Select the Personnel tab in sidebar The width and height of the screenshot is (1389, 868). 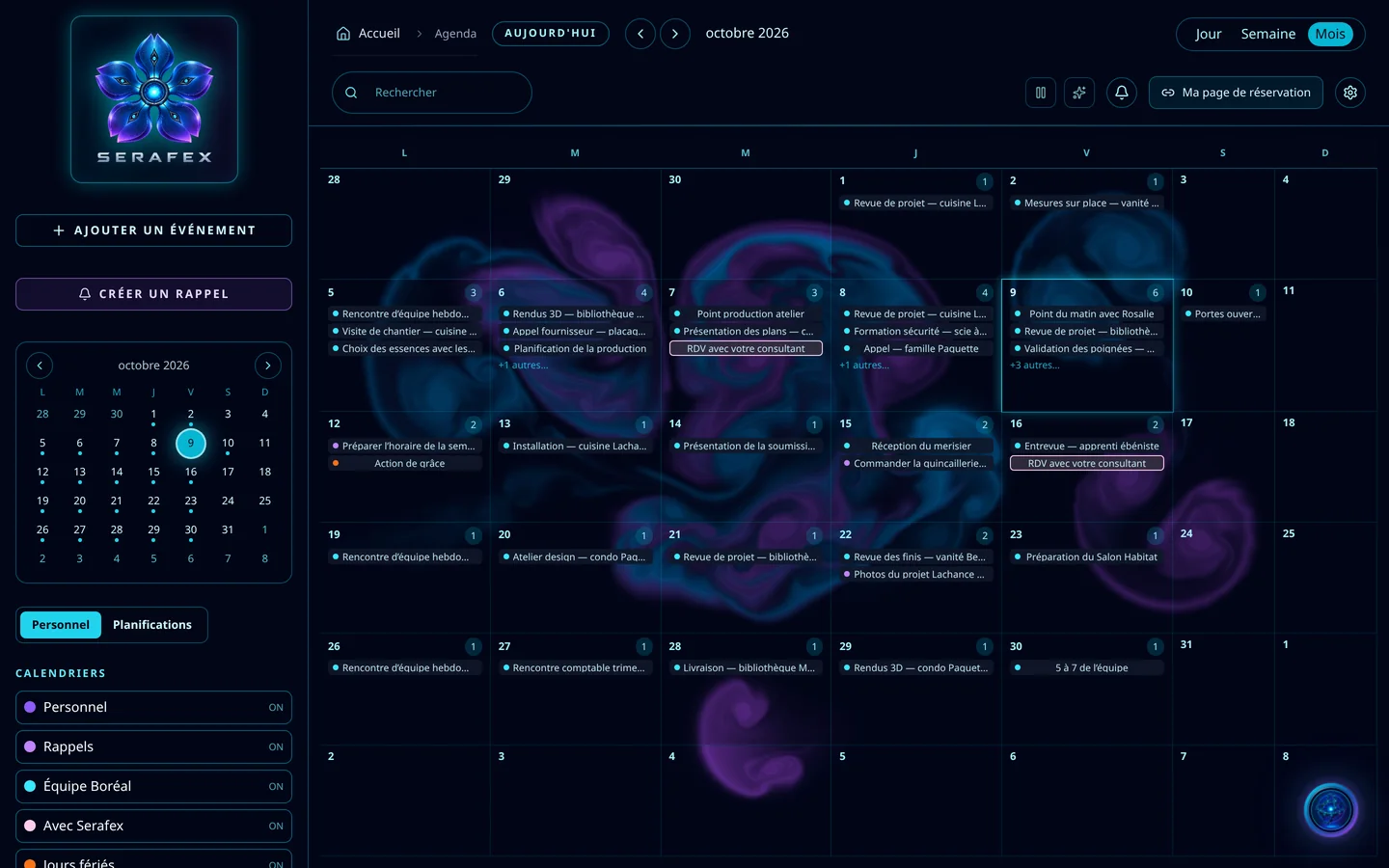click(61, 625)
